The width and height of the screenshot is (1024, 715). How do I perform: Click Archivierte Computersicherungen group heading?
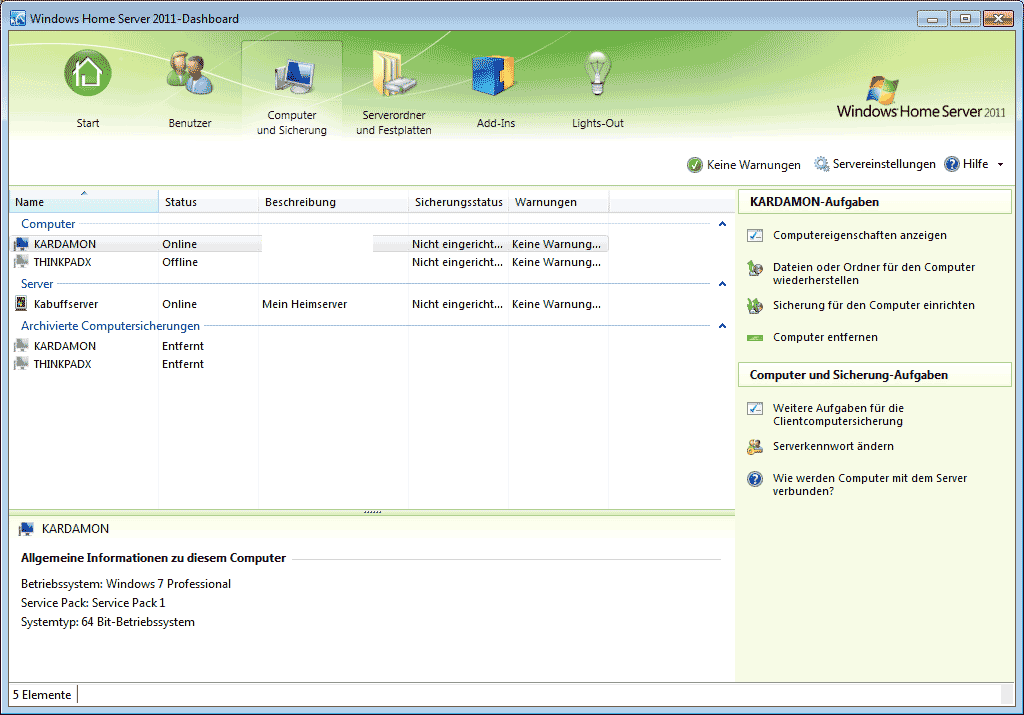pos(110,325)
